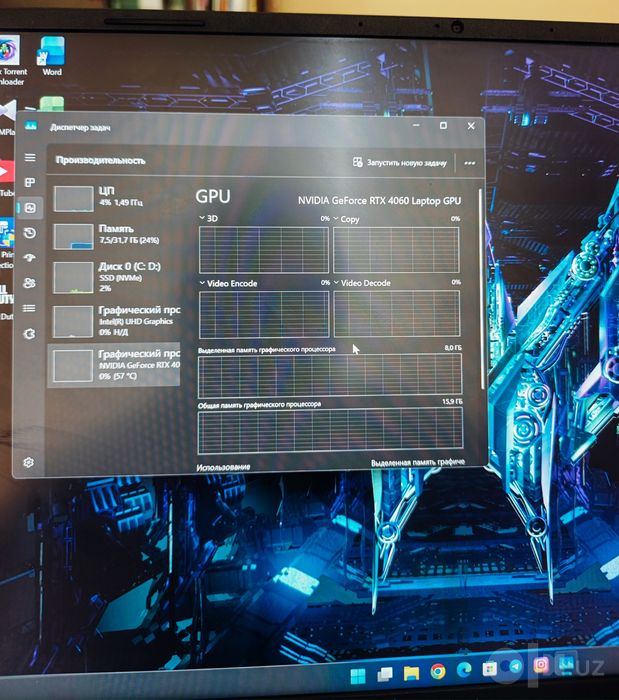Click the GPU heading text
The image size is (619, 700).
pyautogui.click(x=213, y=196)
